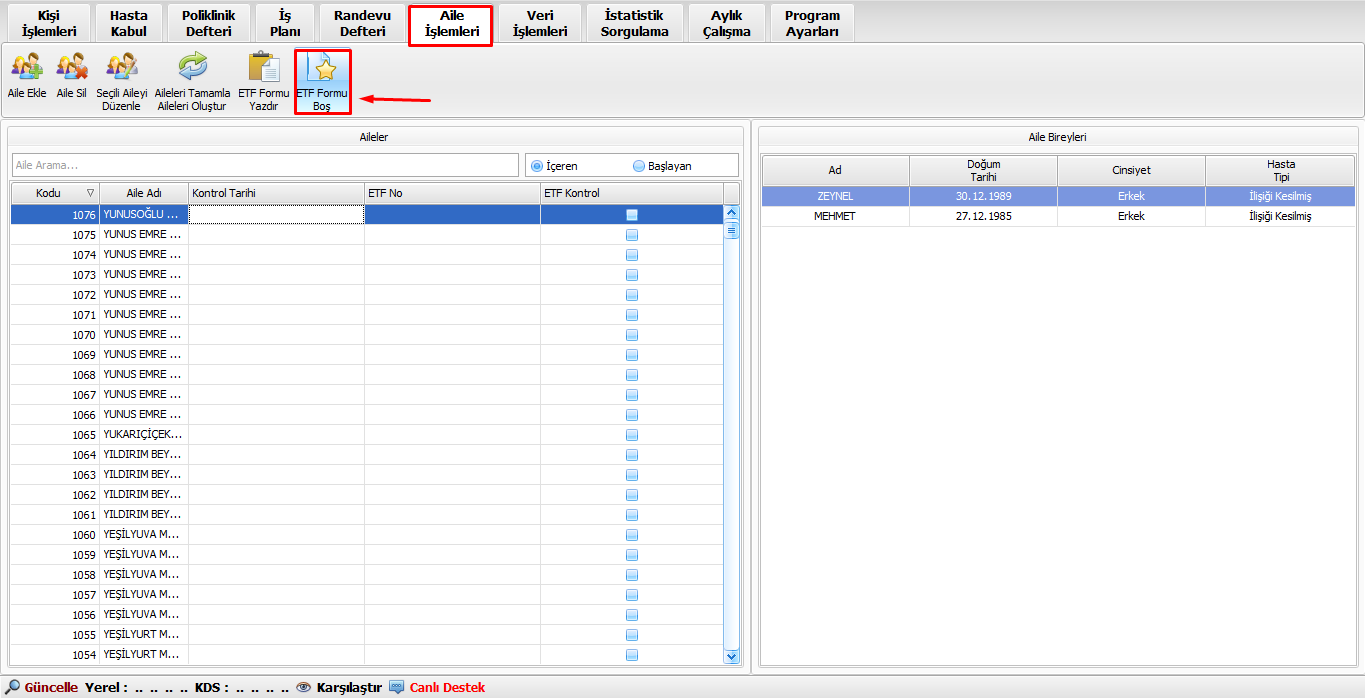Open the İstatistik Sorgulama tab
1365x698 pixels.
(636, 24)
